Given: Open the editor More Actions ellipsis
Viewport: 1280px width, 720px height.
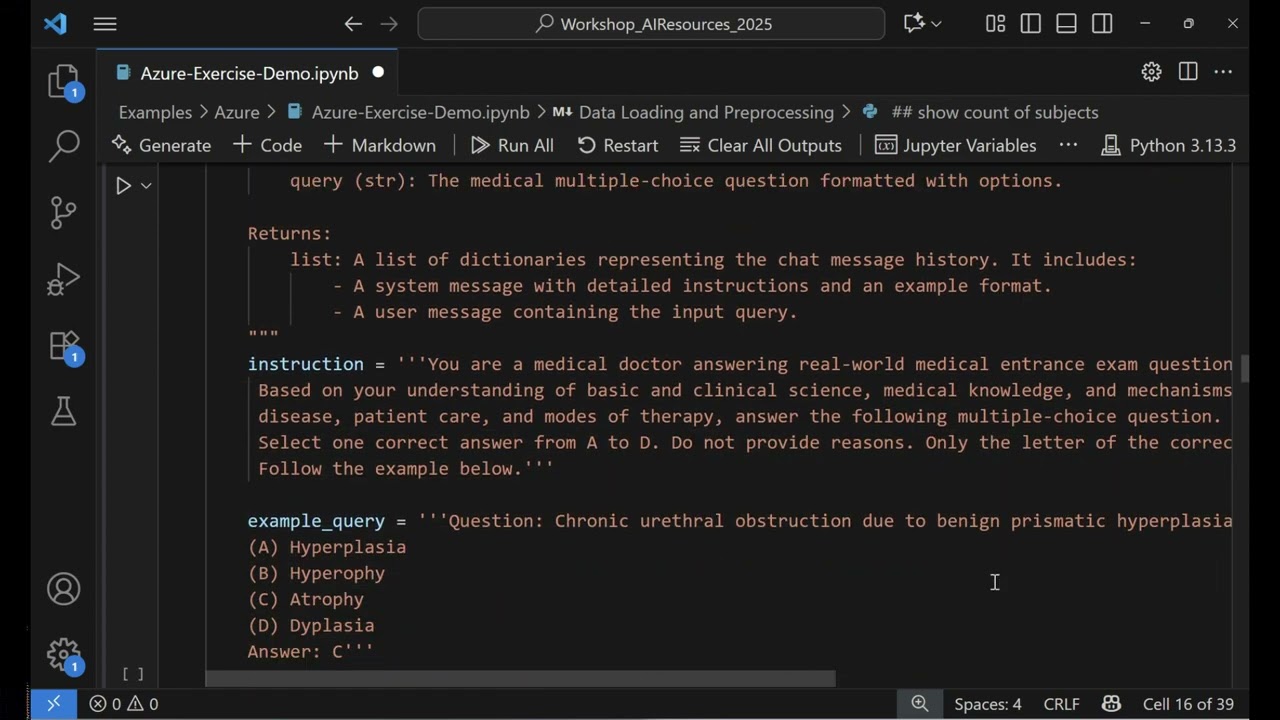Looking at the screenshot, I should point(1223,72).
